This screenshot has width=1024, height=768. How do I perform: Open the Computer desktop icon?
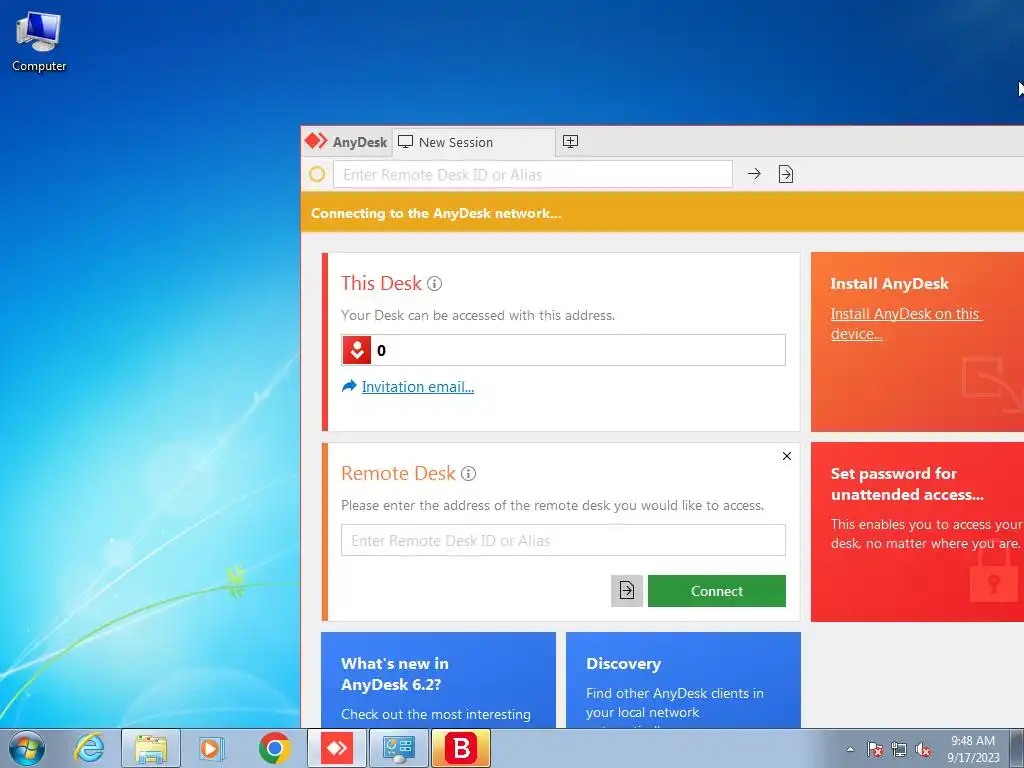(39, 40)
